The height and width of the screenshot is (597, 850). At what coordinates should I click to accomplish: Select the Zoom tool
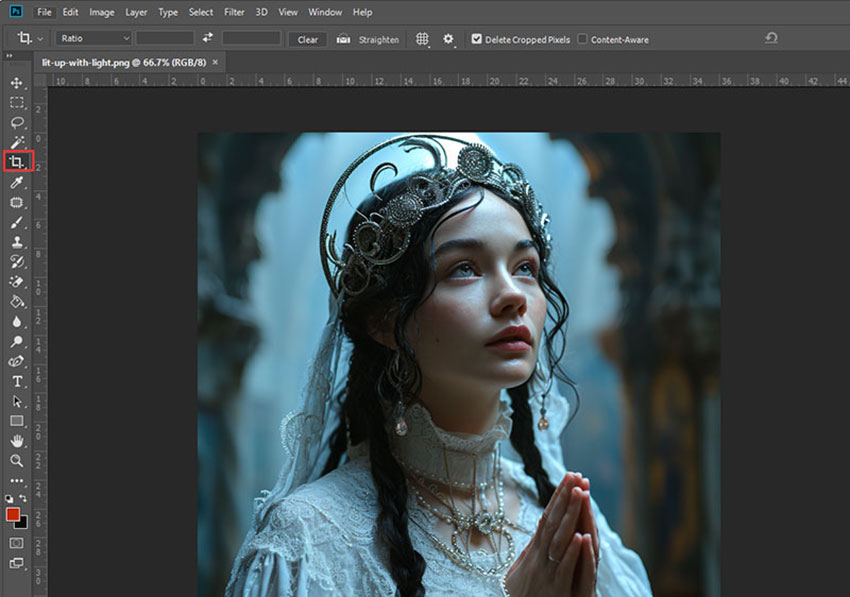pyautogui.click(x=17, y=461)
